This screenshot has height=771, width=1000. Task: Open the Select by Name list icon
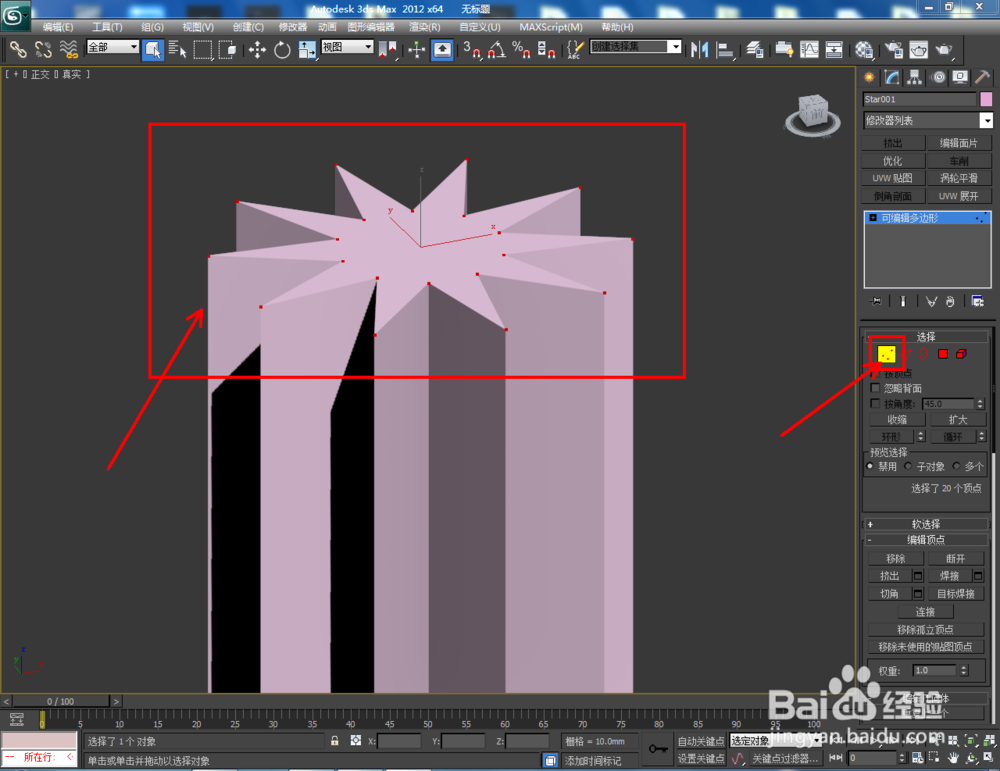(x=177, y=49)
